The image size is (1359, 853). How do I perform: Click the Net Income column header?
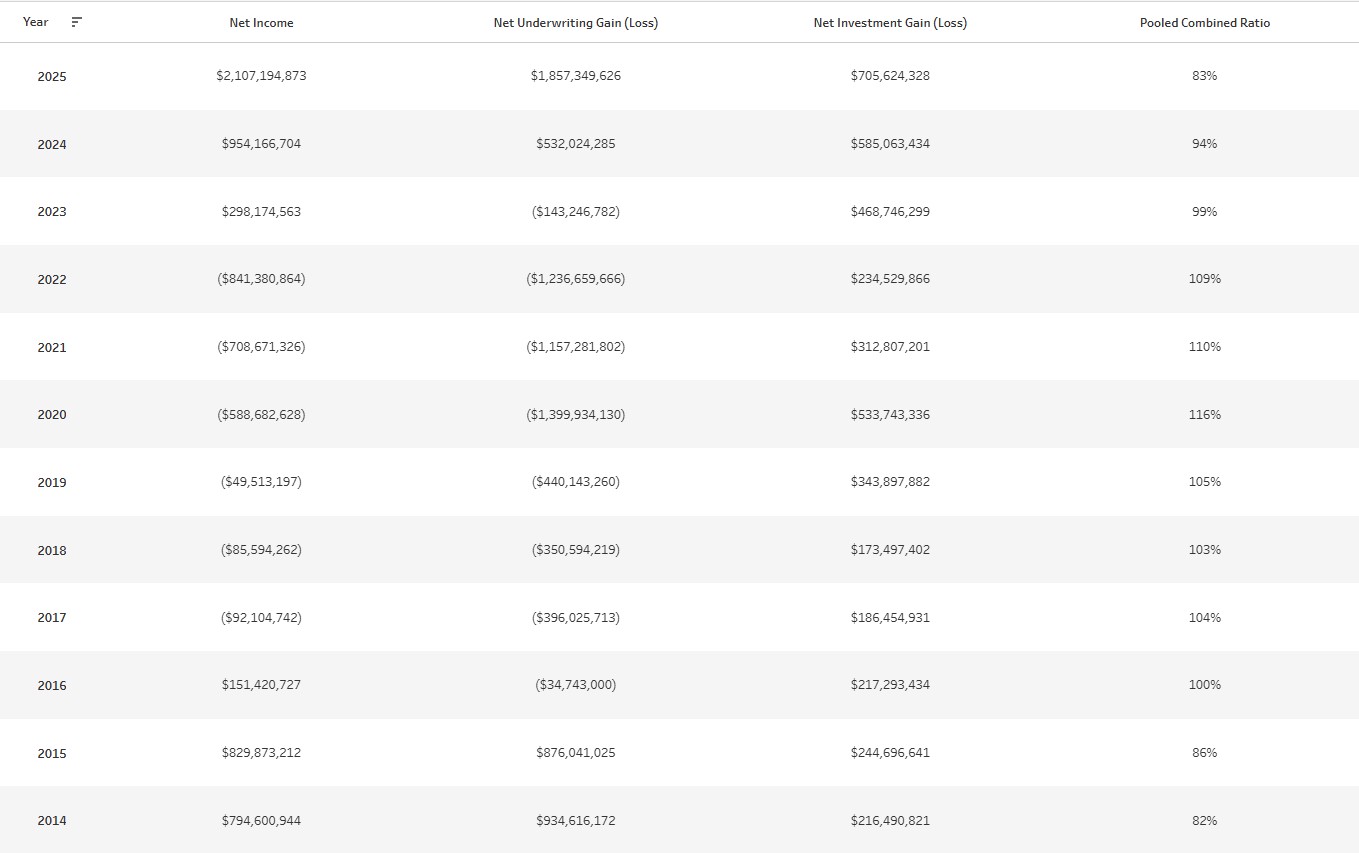261,23
